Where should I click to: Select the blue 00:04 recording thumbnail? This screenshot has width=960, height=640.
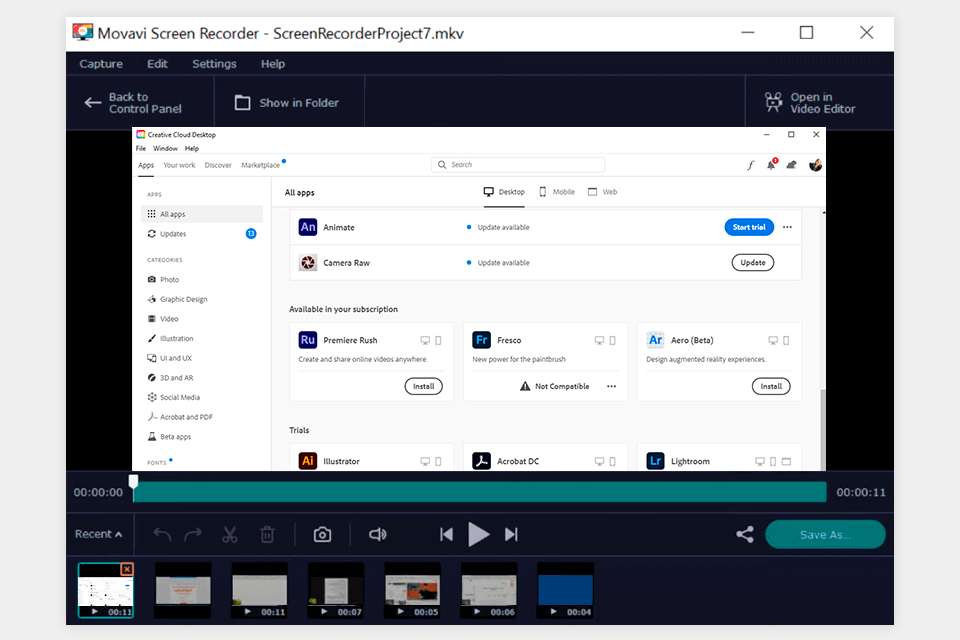pos(565,590)
